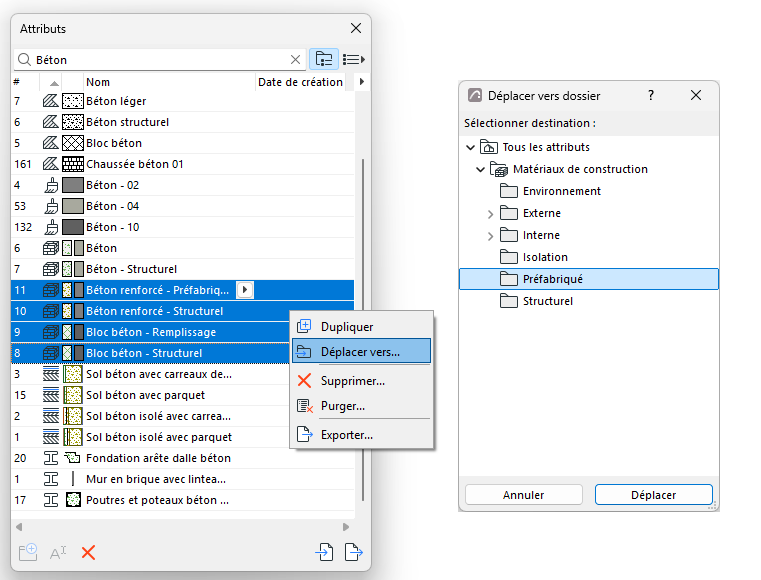The width and height of the screenshot is (761, 580).
Task: Click composite icon of Sol béton avec carreaux
Action: pyautogui.click(x=50, y=374)
